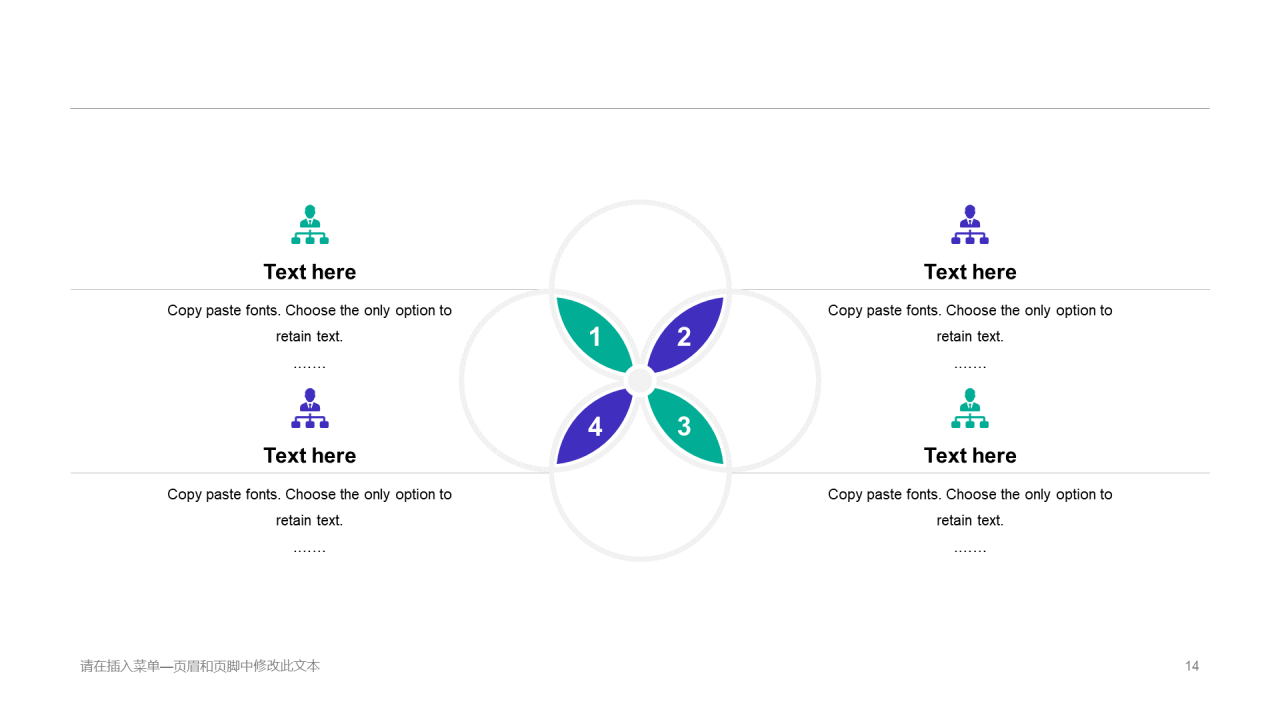This screenshot has height=720, width=1280.
Task: Click the purple petal numbered 2
Action: point(685,336)
